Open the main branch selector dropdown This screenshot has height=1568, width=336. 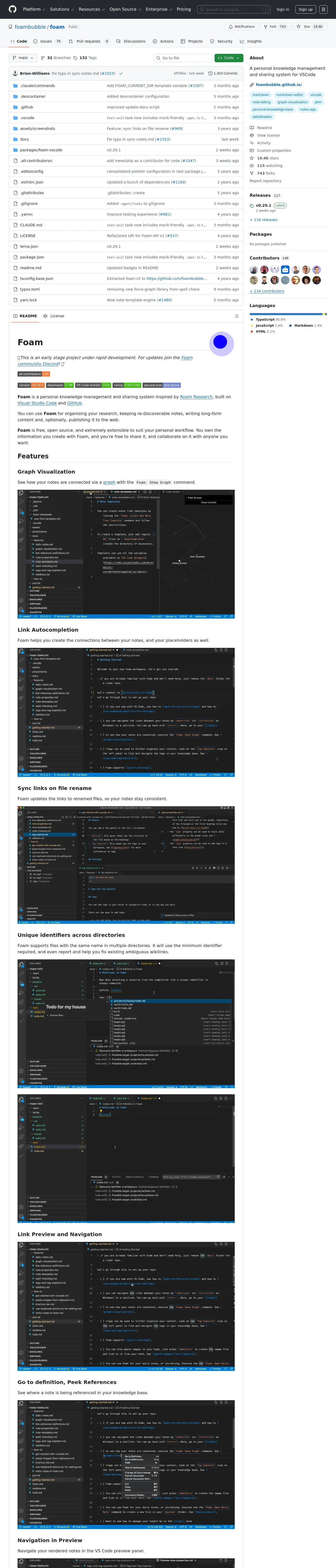coord(23,58)
